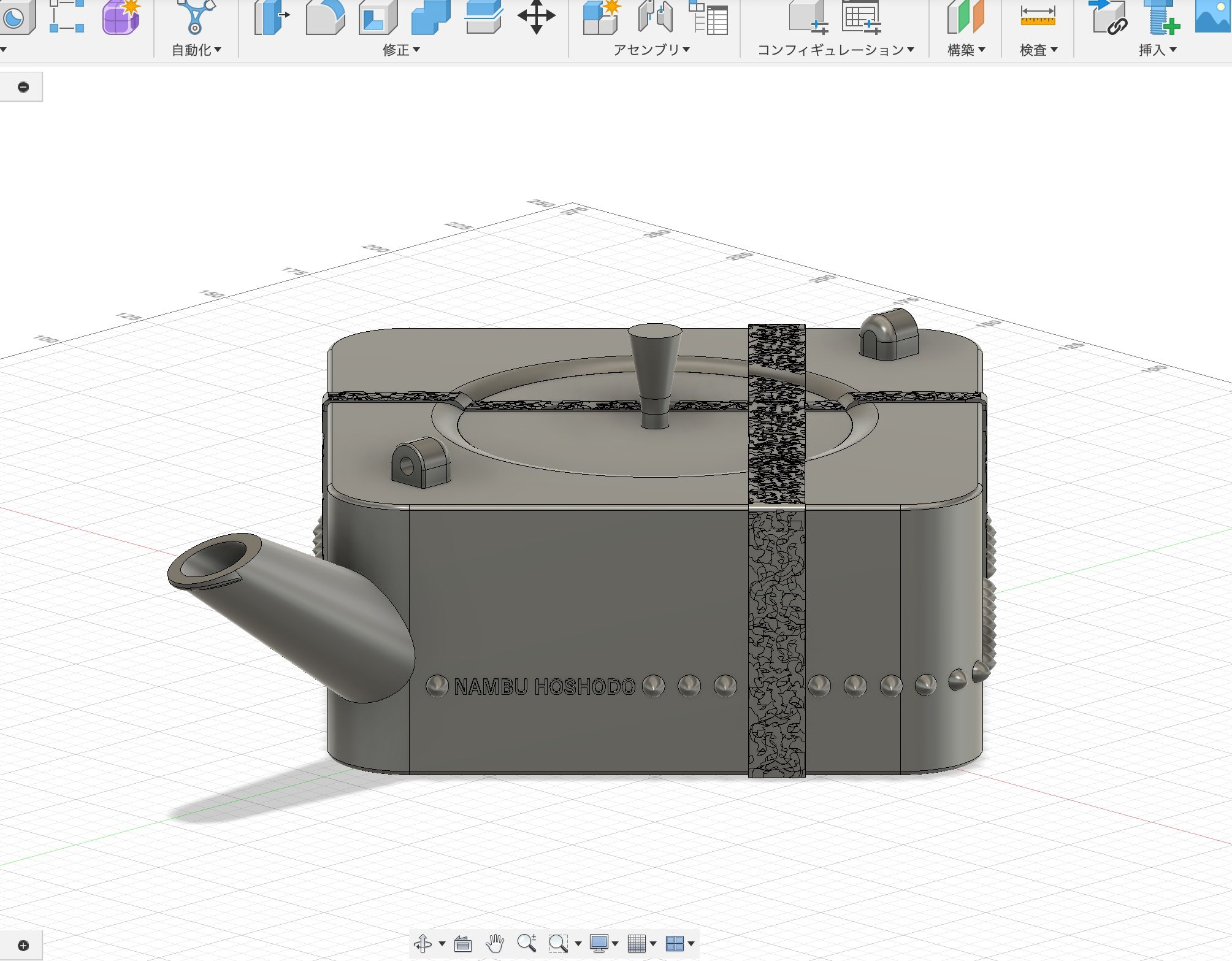Open Display Settings monitor dropdown

tap(603, 943)
